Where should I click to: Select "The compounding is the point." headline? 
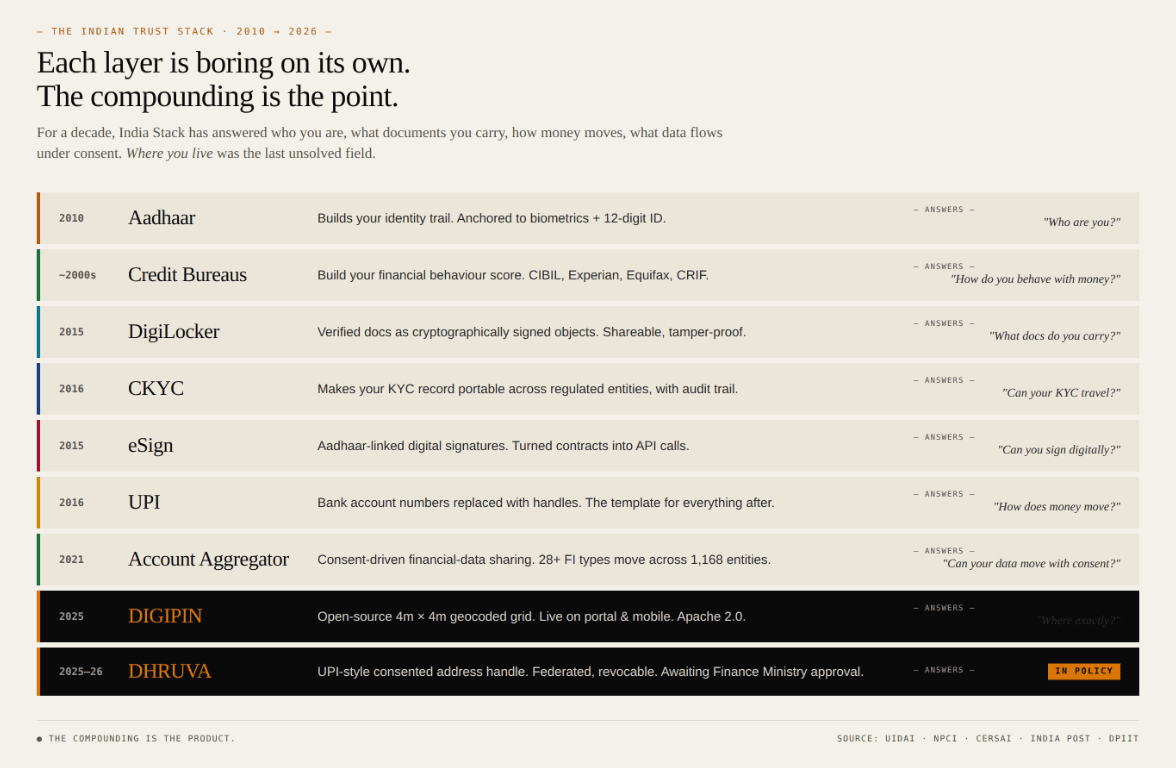(x=218, y=97)
